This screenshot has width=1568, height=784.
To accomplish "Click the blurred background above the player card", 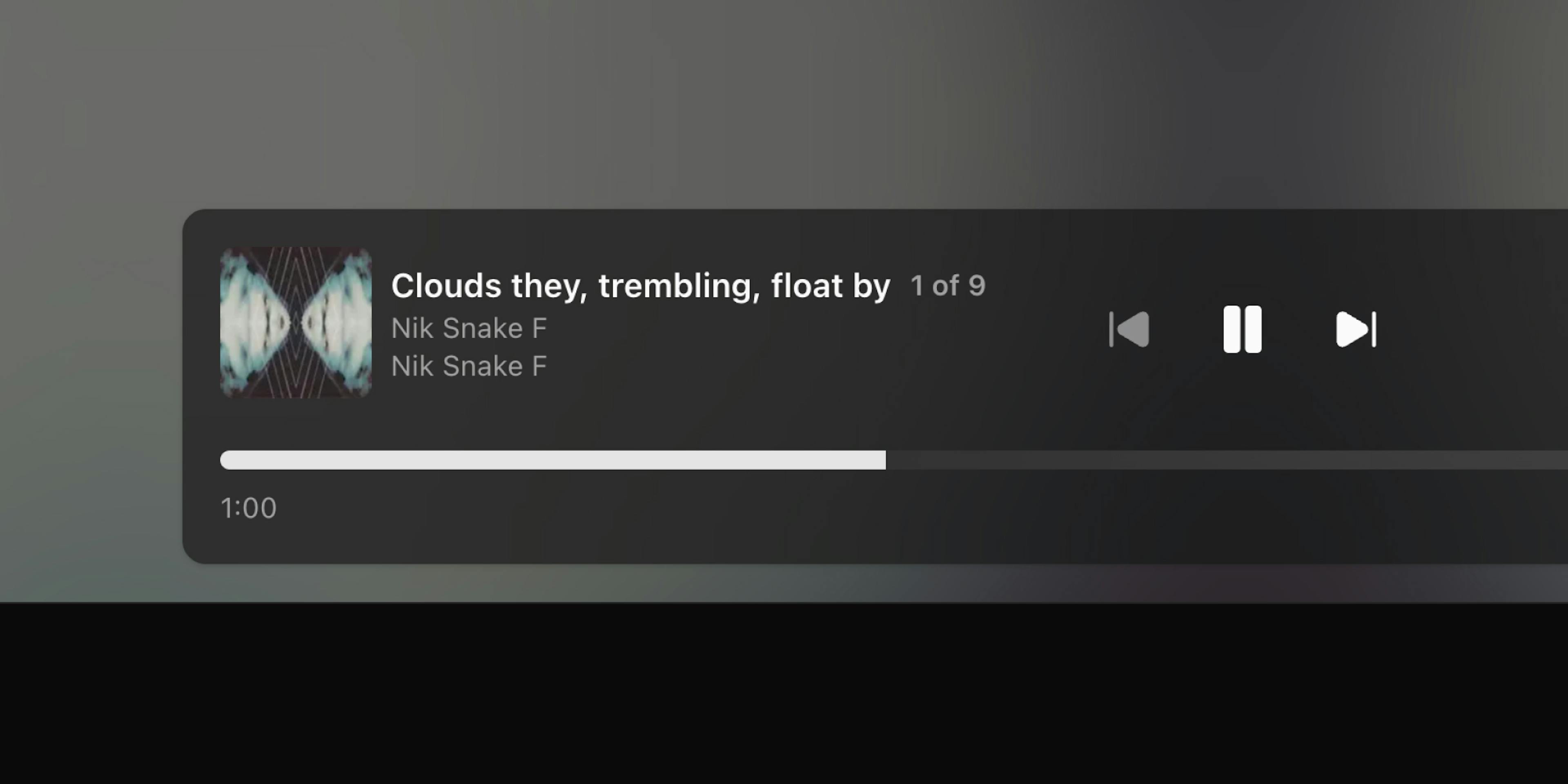I will (x=784, y=103).
